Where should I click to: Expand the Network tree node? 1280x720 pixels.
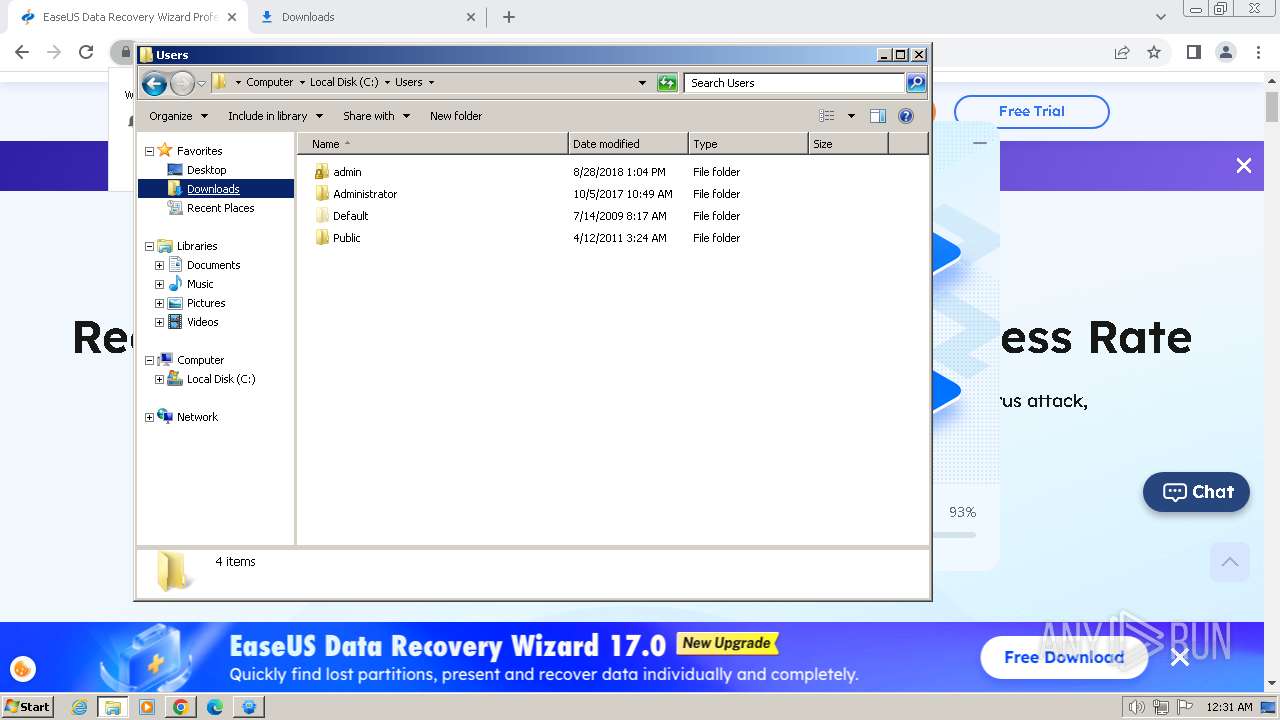(x=150, y=417)
